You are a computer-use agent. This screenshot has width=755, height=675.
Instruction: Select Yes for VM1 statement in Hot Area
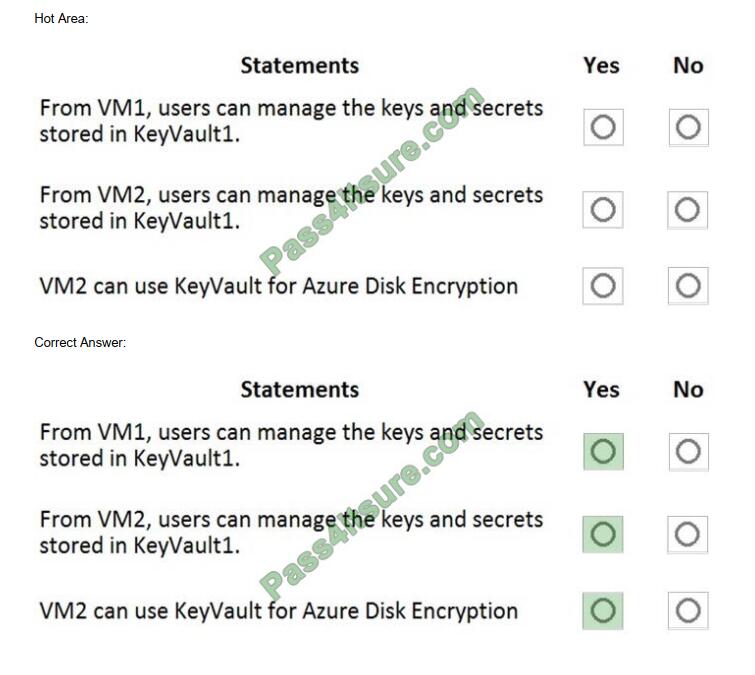point(603,127)
